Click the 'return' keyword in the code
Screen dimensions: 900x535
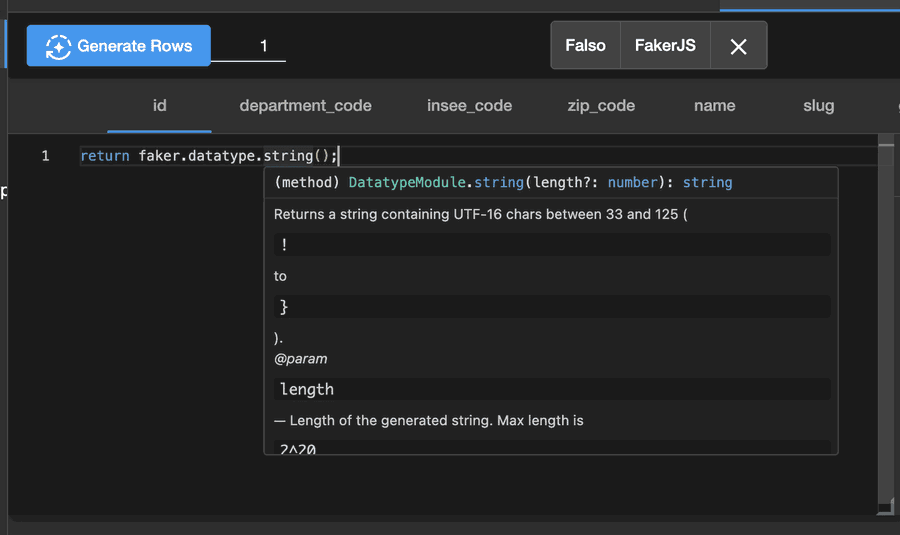(x=105, y=156)
